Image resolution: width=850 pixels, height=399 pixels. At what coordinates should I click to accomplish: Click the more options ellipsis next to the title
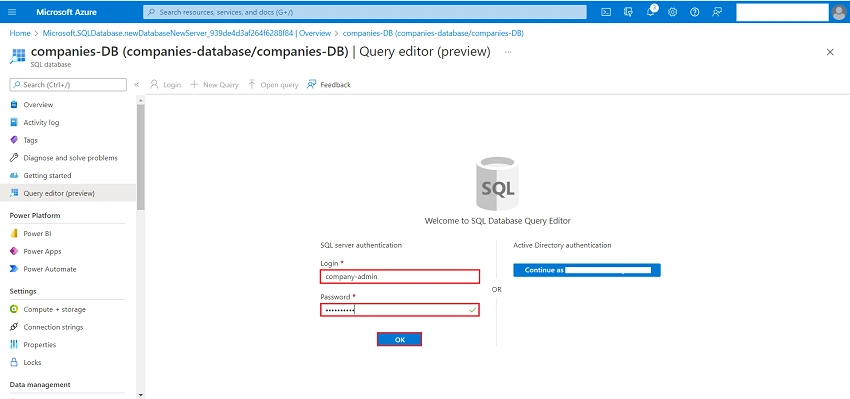point(508,52)
